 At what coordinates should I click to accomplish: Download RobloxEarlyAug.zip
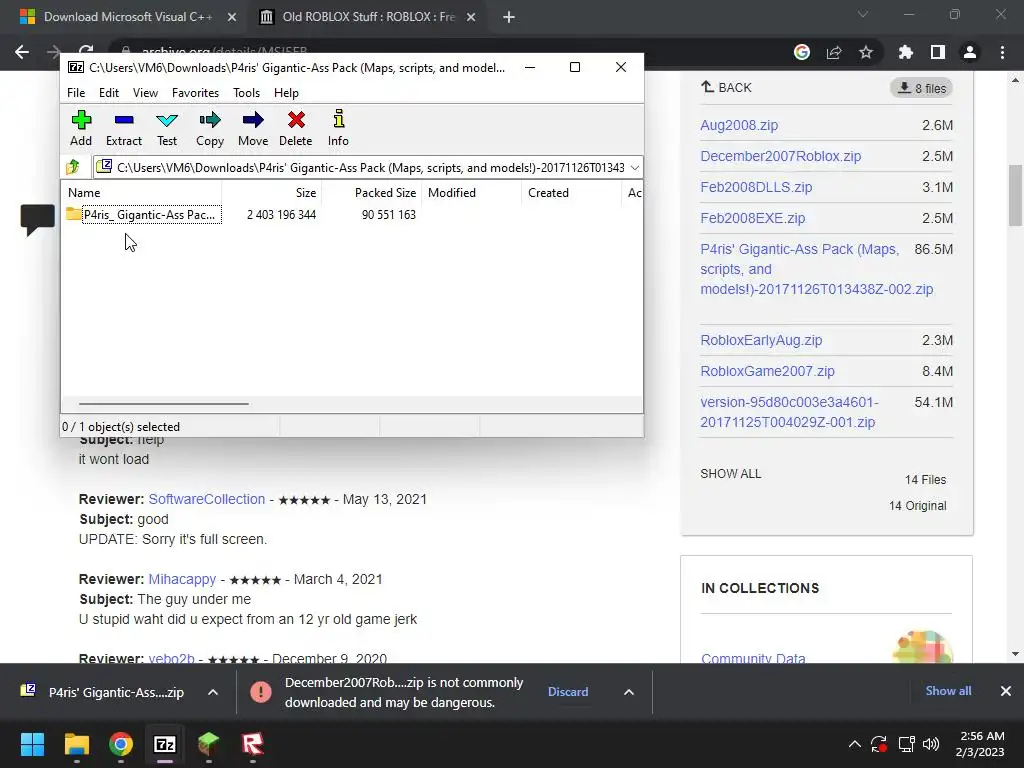coord(761,340)
